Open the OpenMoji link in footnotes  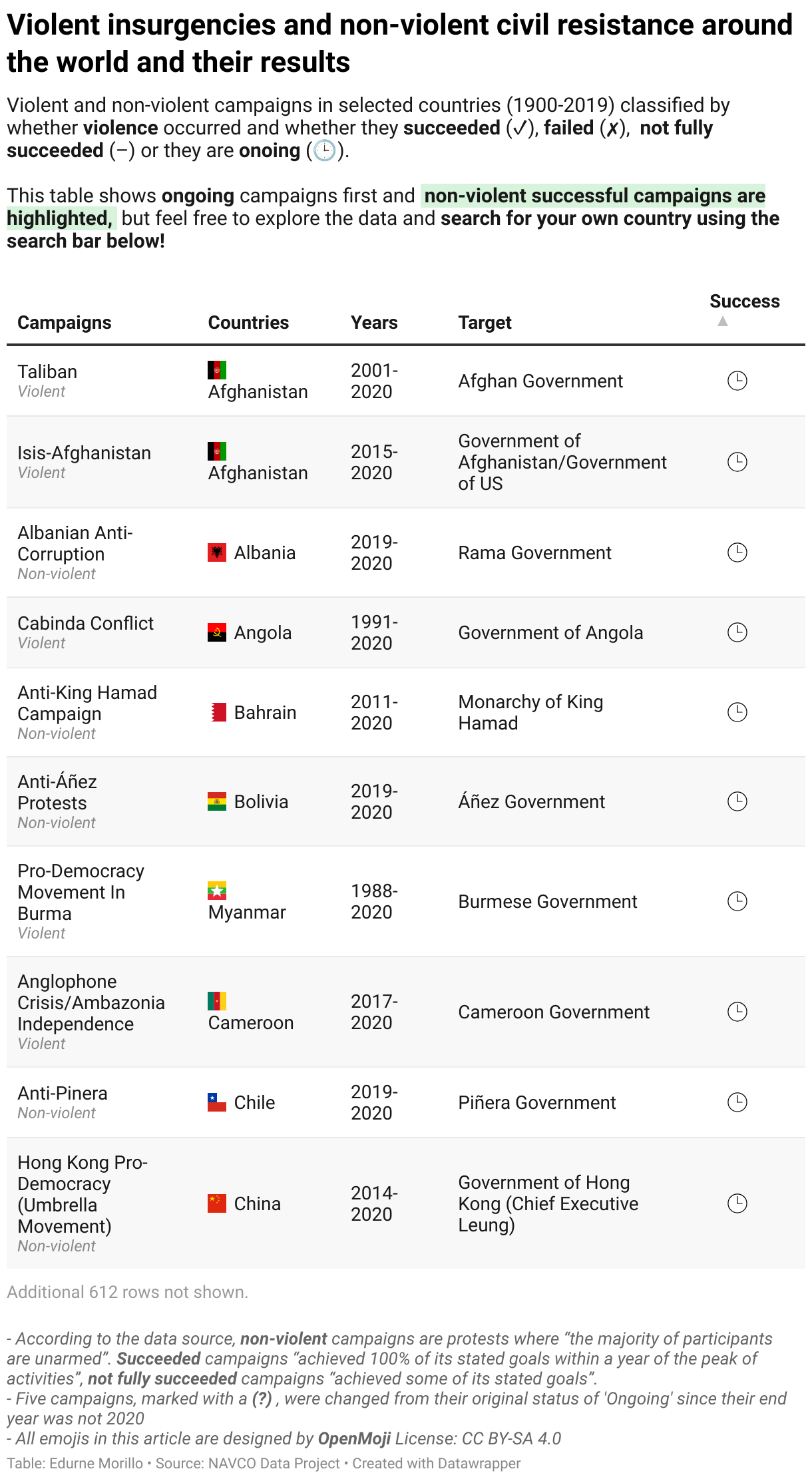click(x=354, y=1438)
